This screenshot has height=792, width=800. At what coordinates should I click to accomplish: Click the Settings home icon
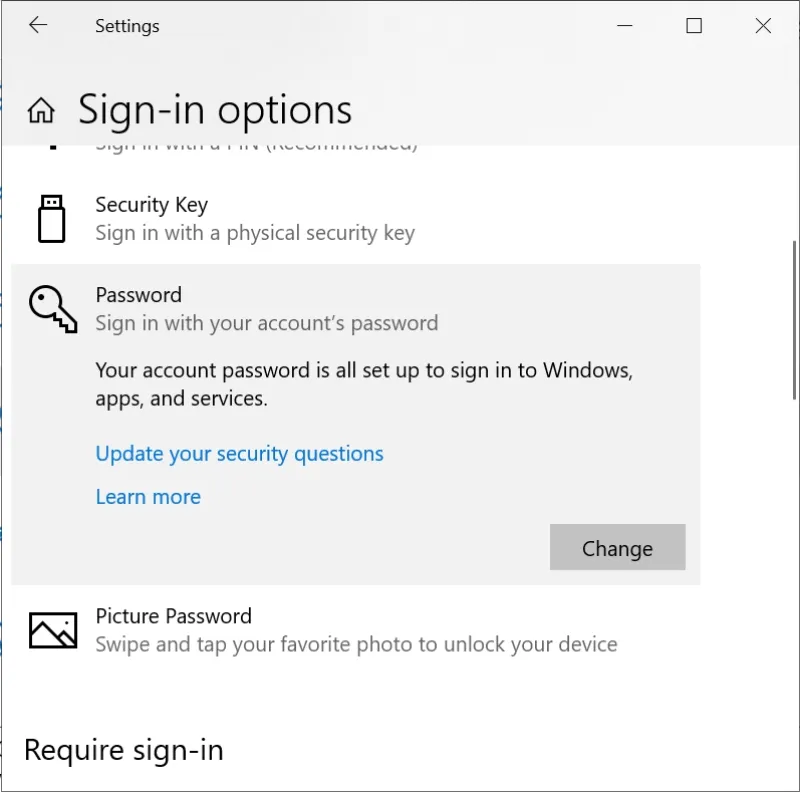[40, 110]
